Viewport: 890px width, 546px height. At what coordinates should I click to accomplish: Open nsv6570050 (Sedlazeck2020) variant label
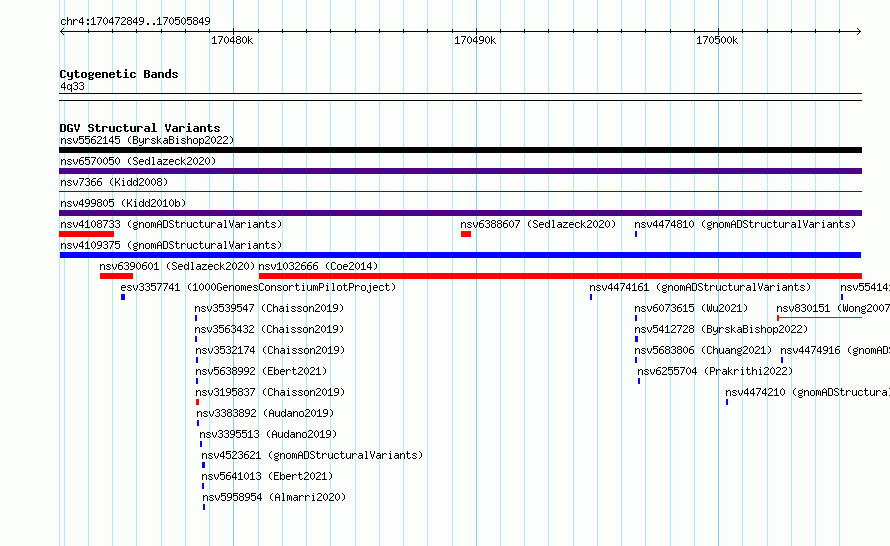[138, 161]
